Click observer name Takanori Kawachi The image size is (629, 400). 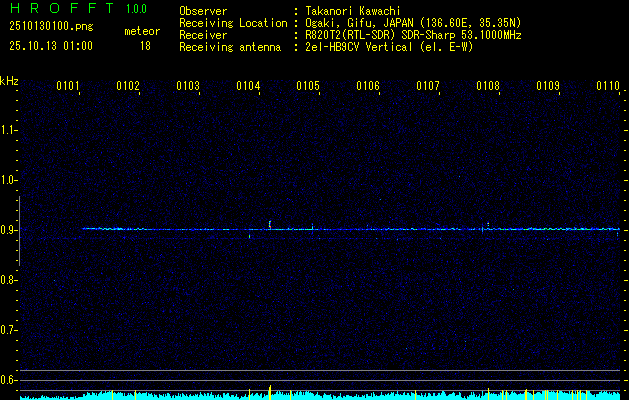pyautogui.click(x=353, y=11)
